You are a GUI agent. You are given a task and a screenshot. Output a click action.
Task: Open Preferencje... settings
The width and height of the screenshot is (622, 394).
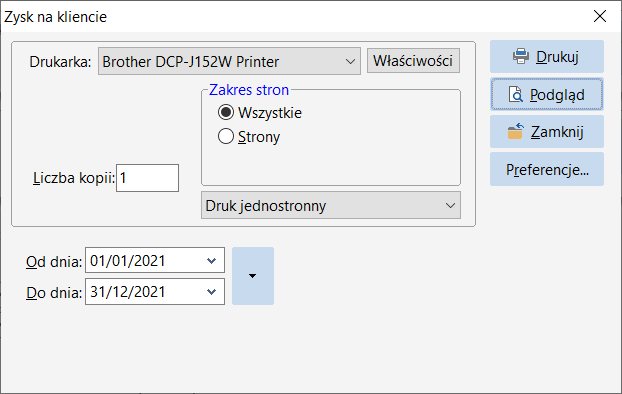click(547, 169)
